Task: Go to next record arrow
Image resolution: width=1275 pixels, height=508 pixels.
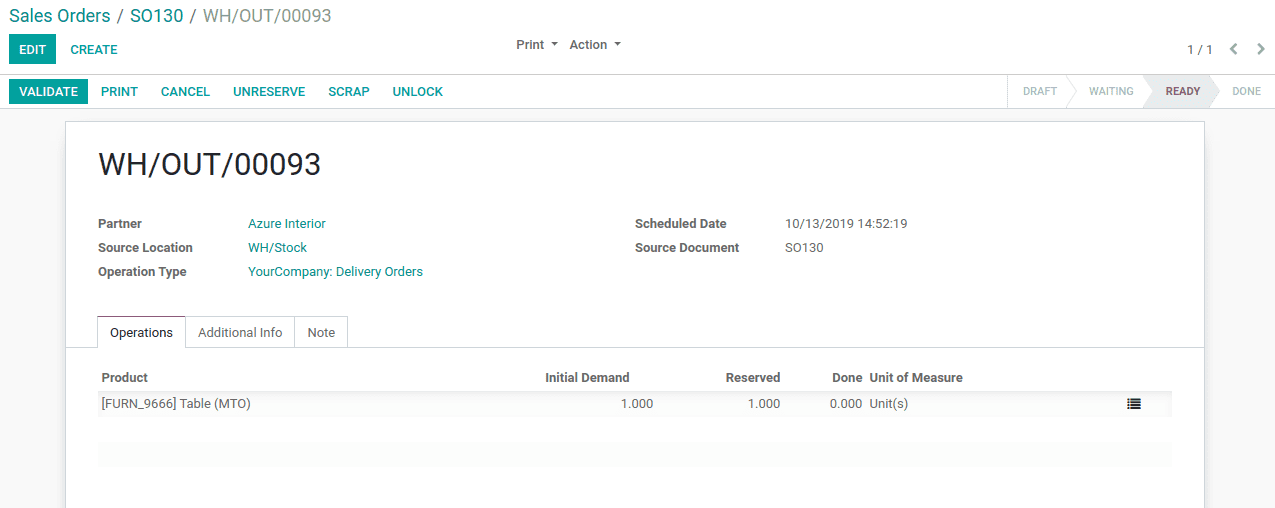Action: (1261, 49)
